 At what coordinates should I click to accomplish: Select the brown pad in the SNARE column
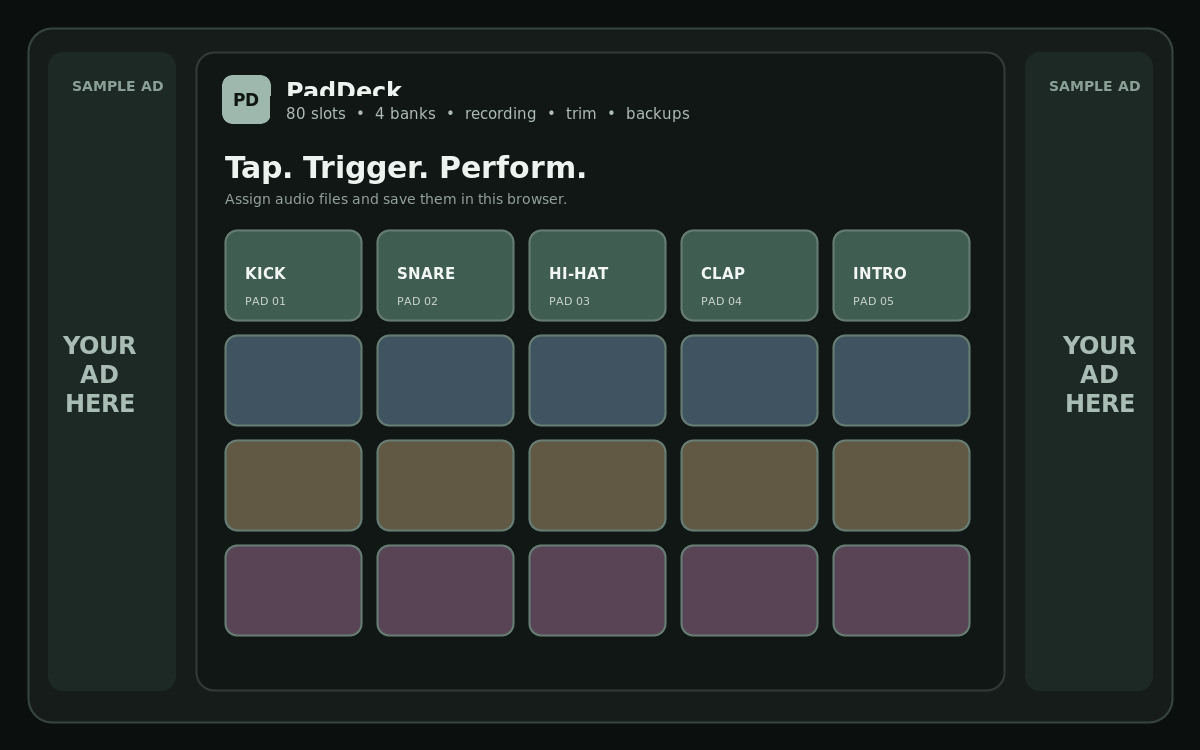445,485
